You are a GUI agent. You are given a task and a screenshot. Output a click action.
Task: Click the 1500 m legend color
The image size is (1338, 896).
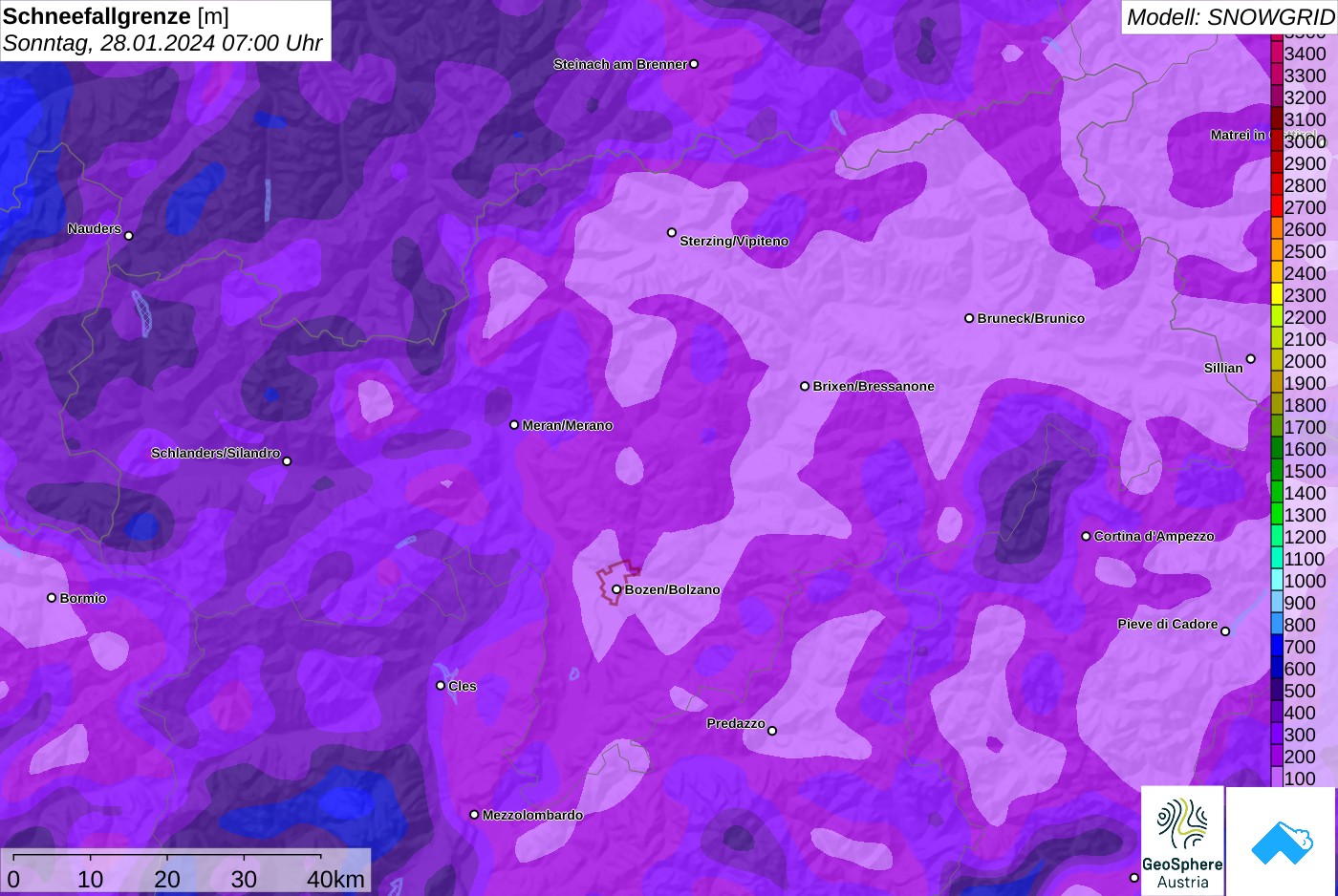tap(1276, 470)
